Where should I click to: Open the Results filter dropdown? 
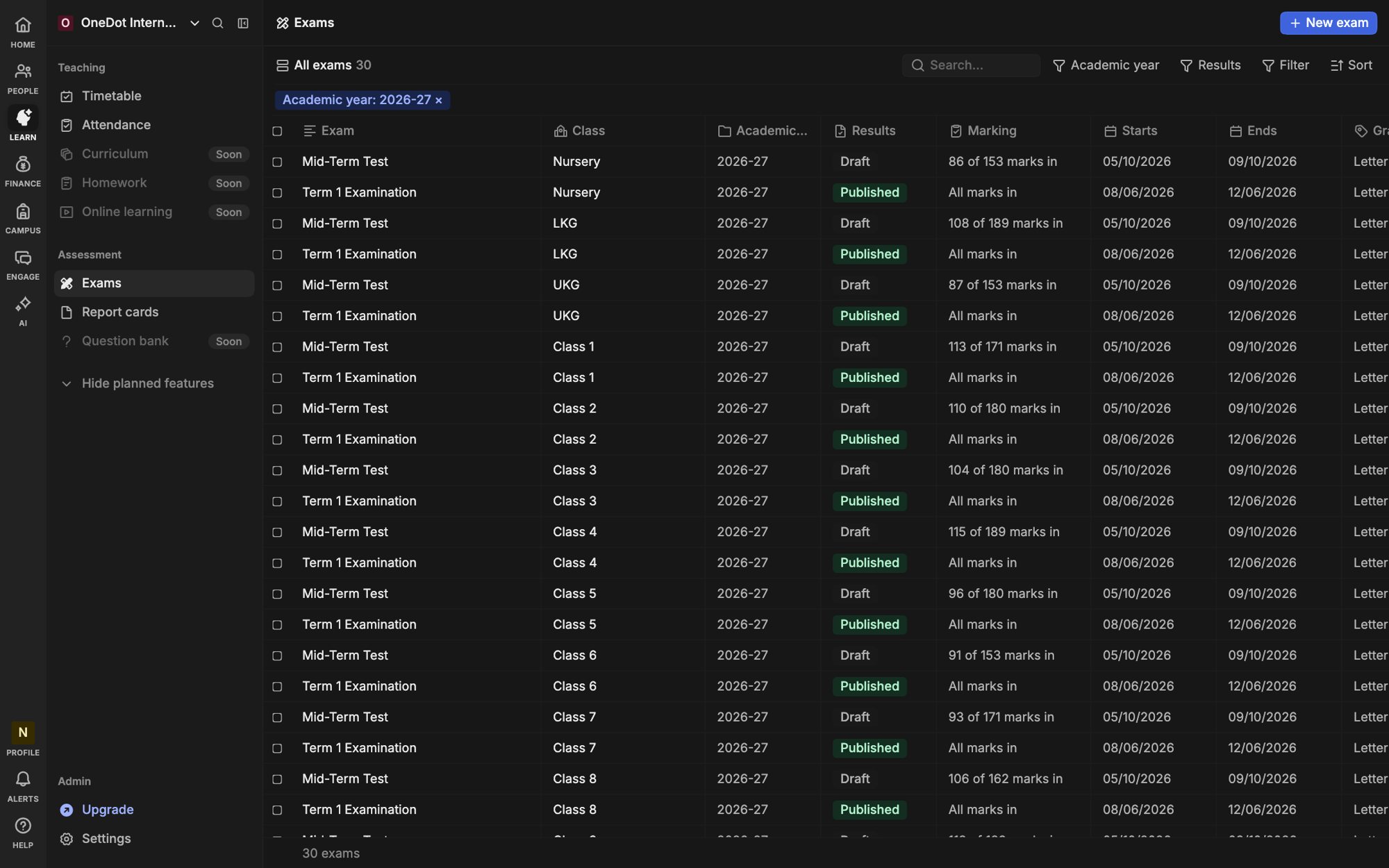(x=1210, y=65)
